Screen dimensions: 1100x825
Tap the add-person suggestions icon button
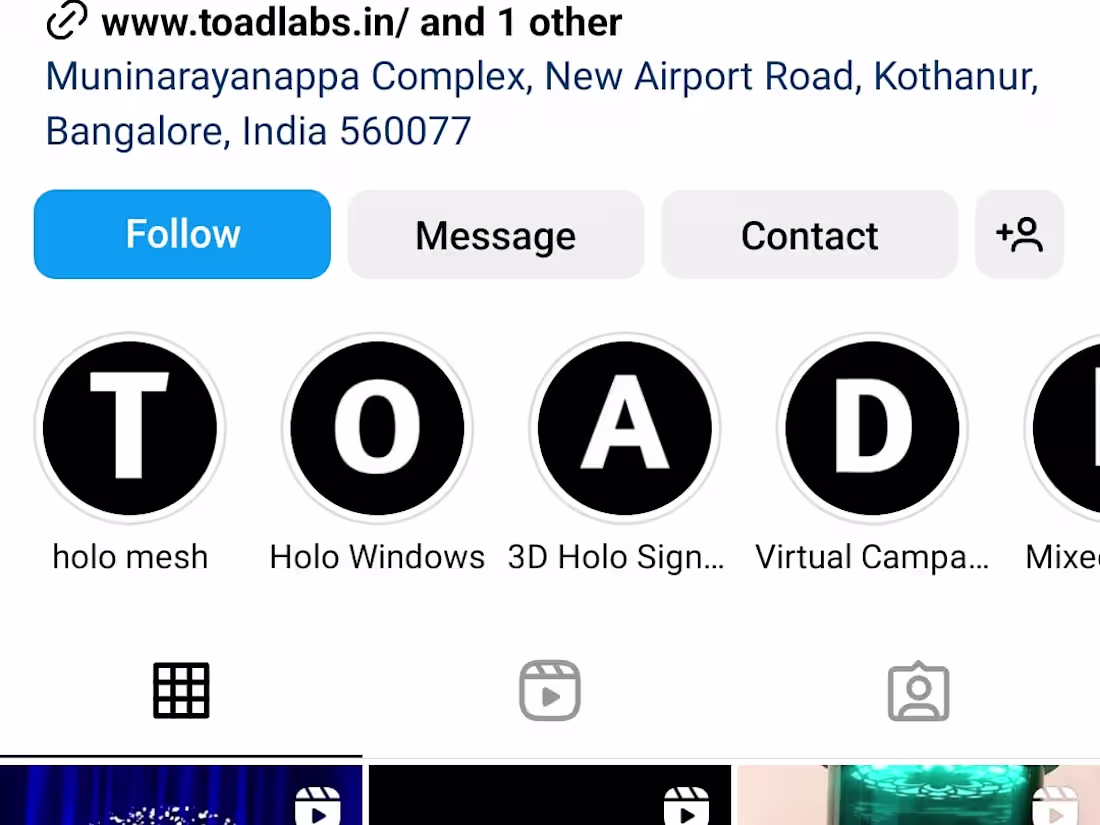tap(1019, 234)
